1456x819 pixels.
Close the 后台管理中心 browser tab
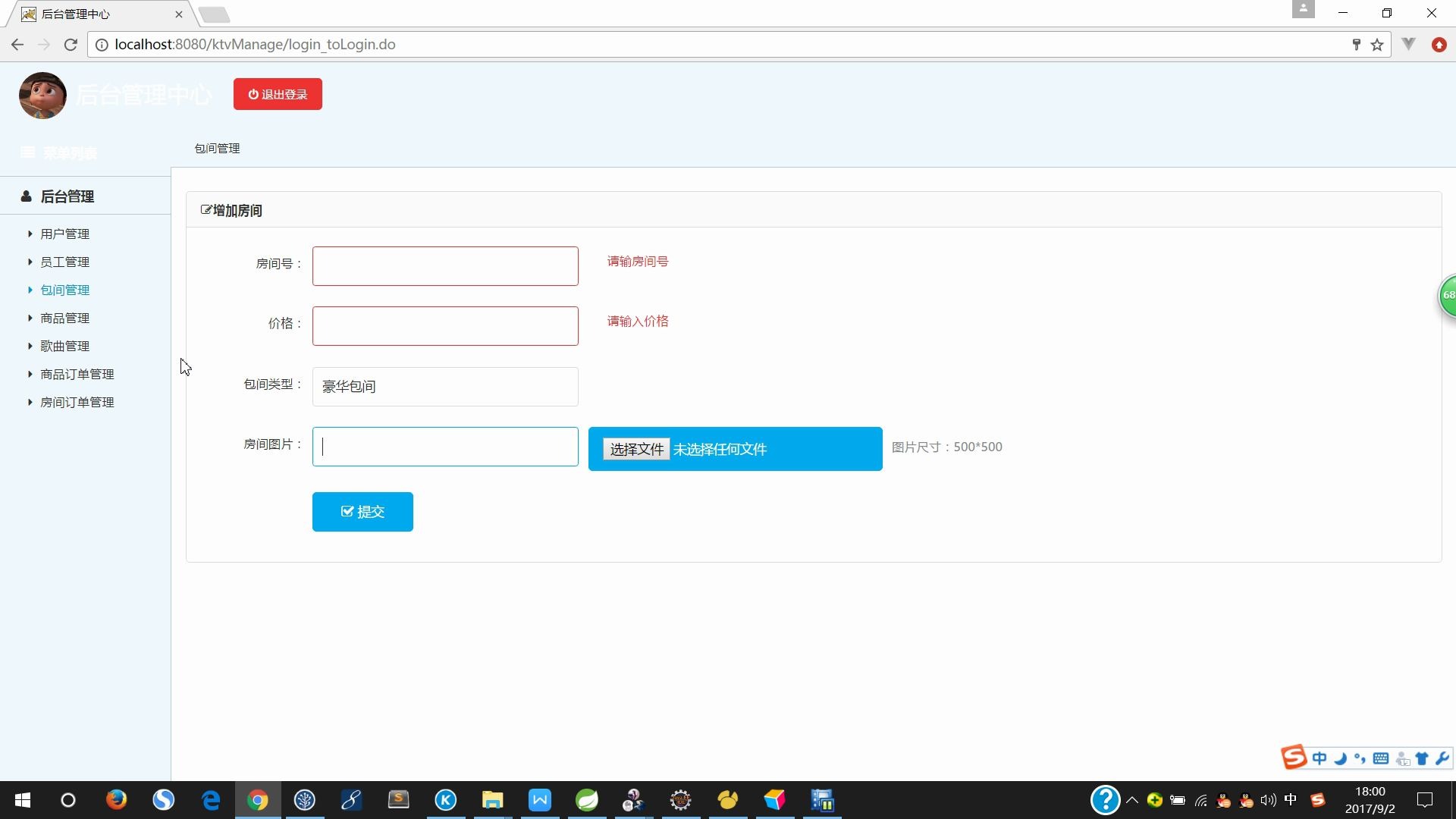pyautogui.click(x=179, y=14)
